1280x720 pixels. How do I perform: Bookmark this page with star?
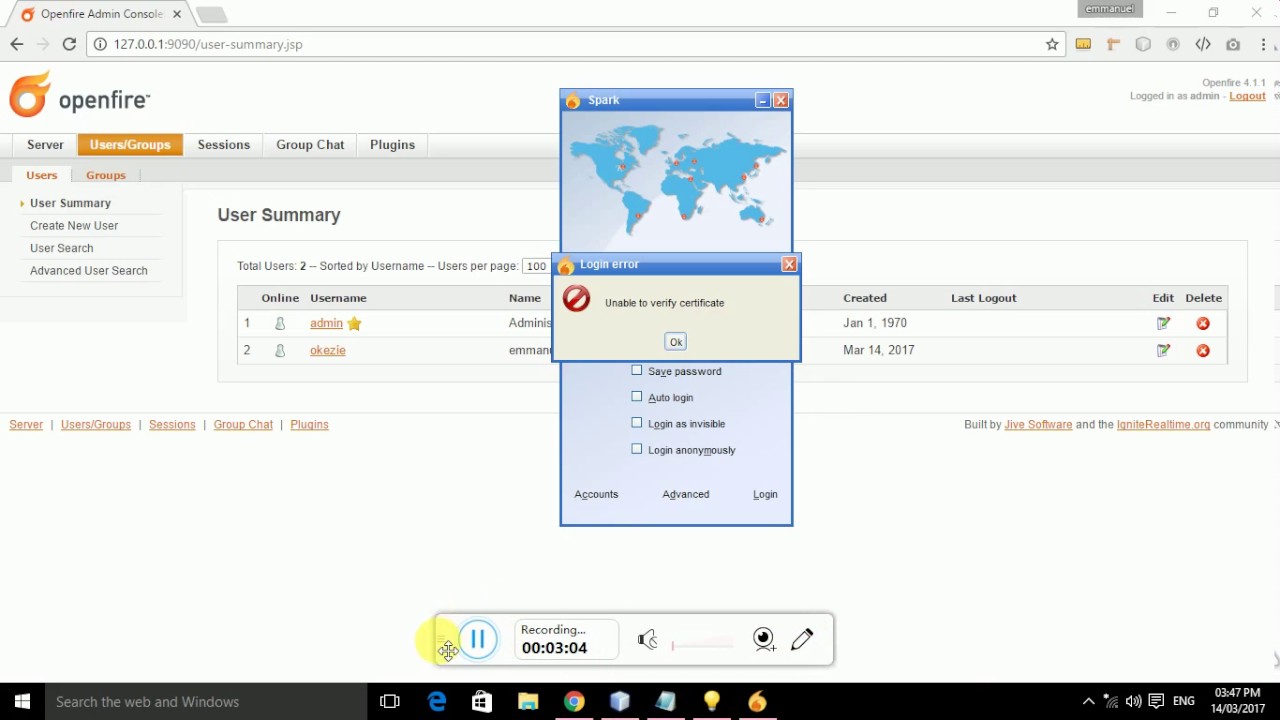[1052, 44]
